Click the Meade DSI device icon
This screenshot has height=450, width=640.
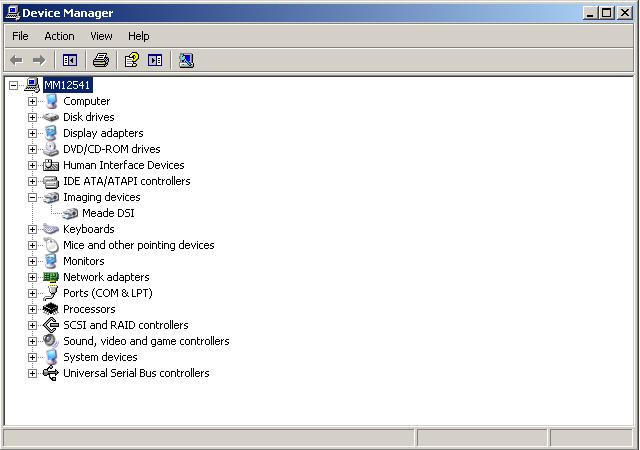pos(70,213)
